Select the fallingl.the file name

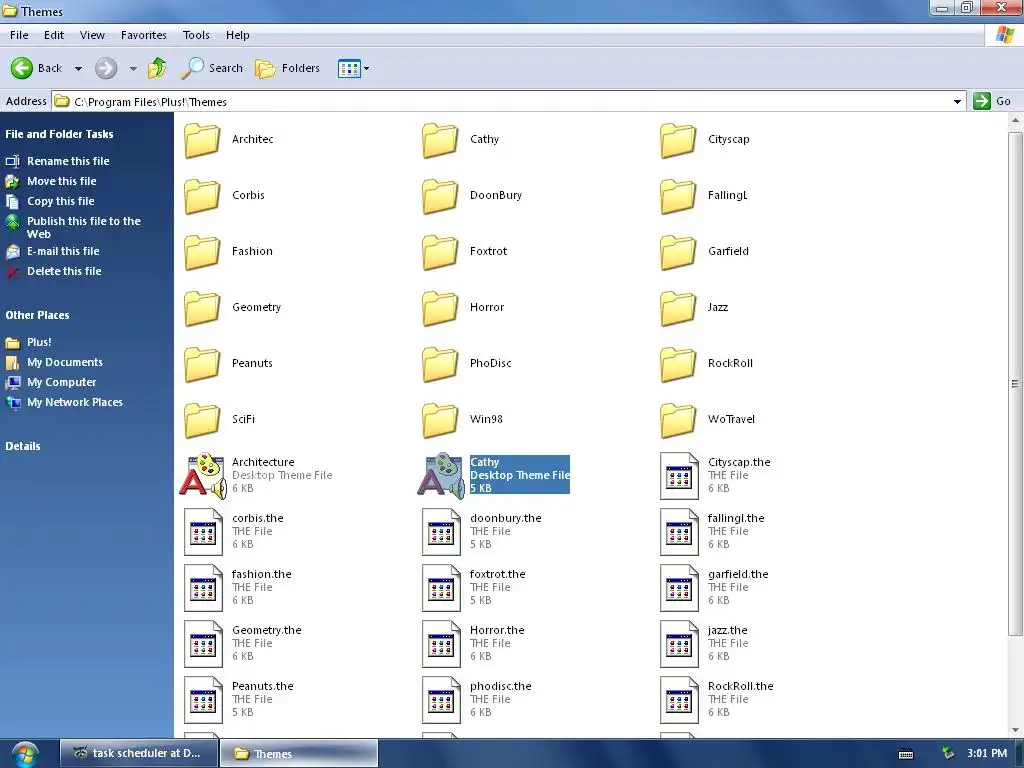point(736,518)
